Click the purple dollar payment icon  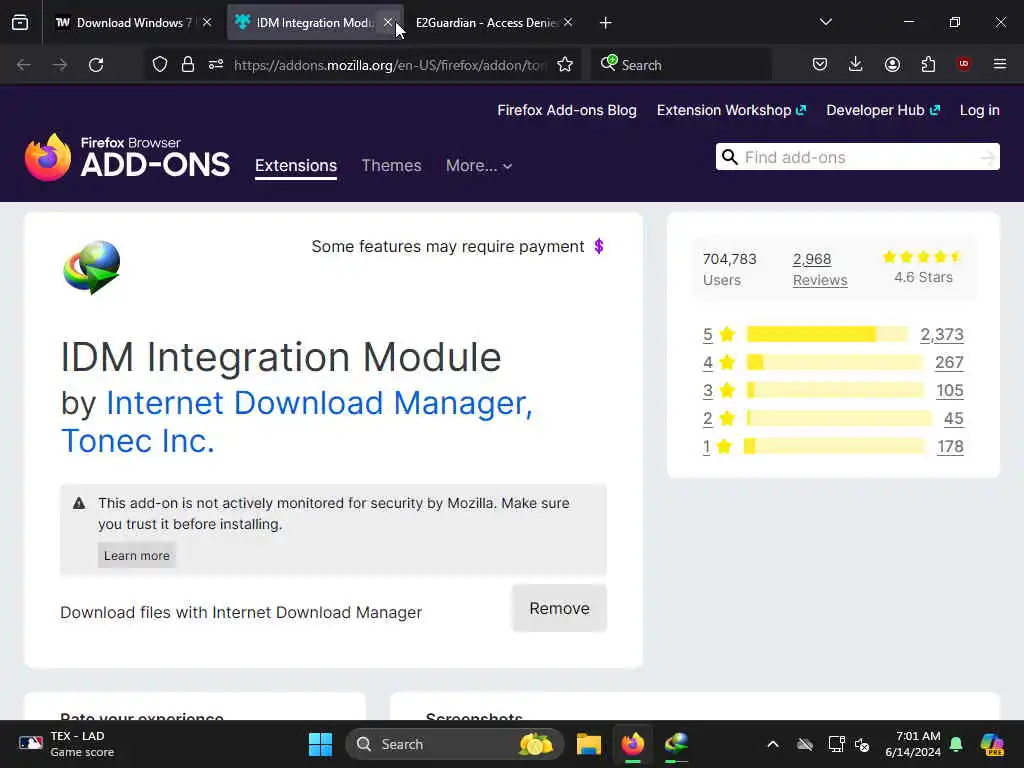coord(599,246)
